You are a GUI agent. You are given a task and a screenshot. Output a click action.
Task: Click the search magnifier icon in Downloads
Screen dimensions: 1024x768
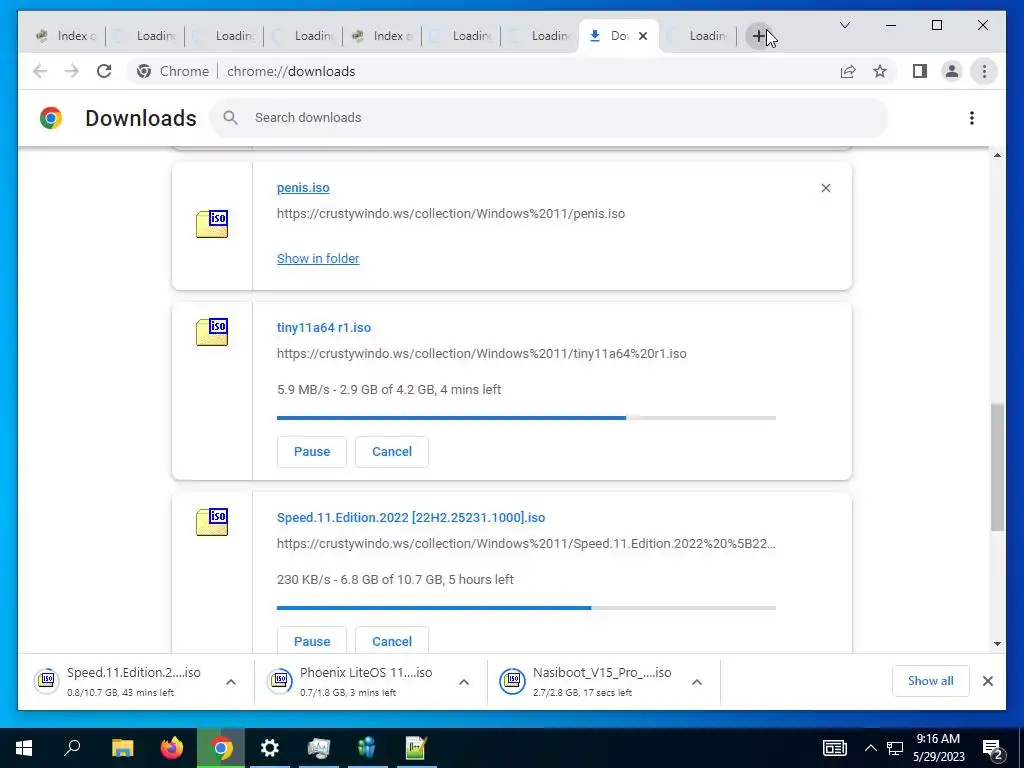coord(230,118)
